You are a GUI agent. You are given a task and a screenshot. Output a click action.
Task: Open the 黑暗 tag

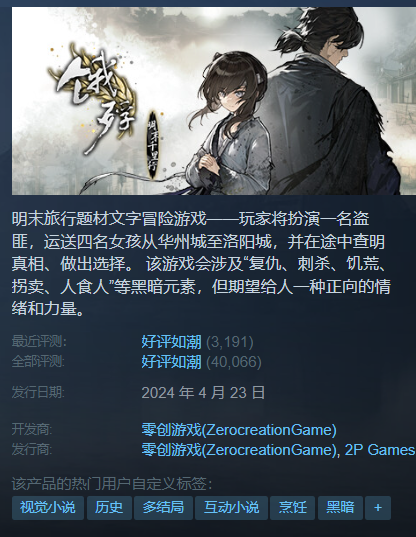click(x=340, y=508)
